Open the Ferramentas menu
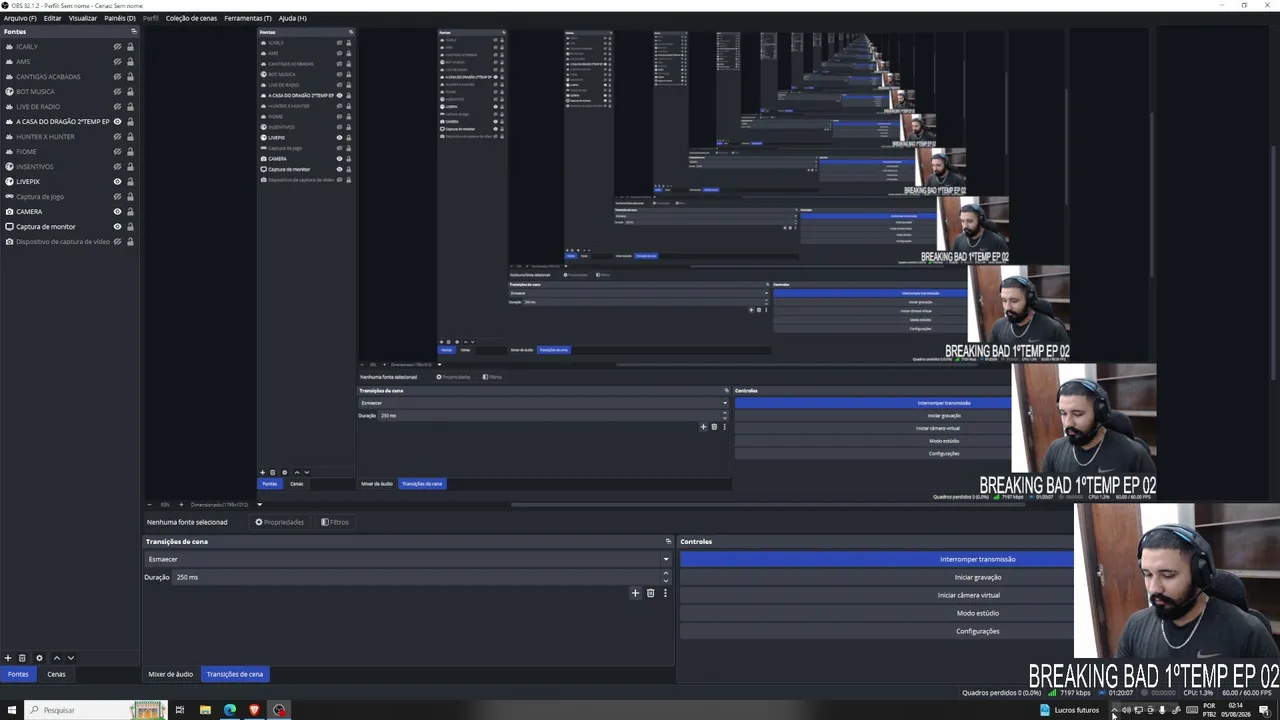 [248, 18]
